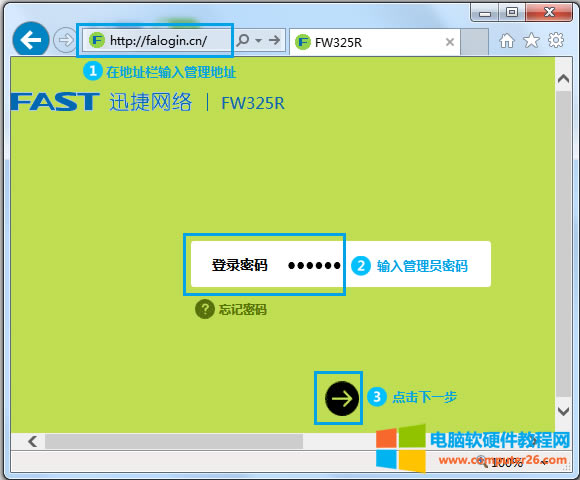Open the browser Home icon
Image resolution: width=580 pixels, height=480 pixels.
(x=507, y=41)
